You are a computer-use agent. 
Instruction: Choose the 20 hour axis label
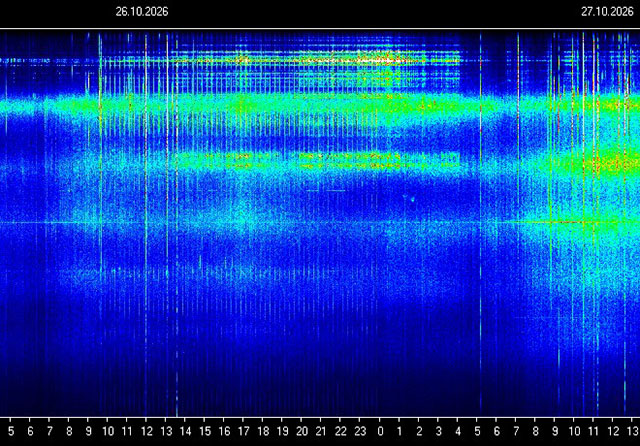click(302, 431)
